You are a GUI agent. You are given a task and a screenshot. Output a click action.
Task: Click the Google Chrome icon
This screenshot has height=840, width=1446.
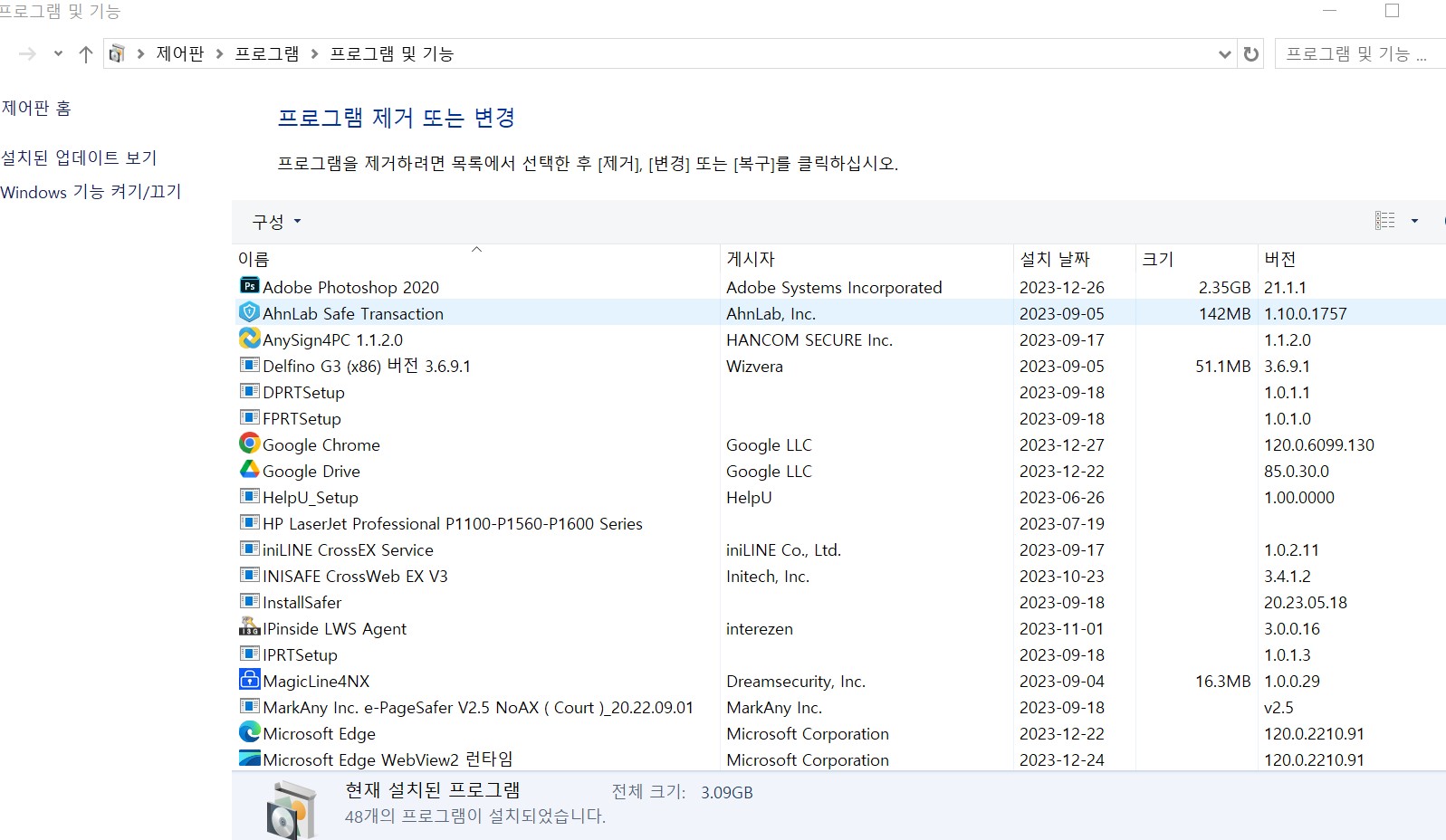point(249,444)
